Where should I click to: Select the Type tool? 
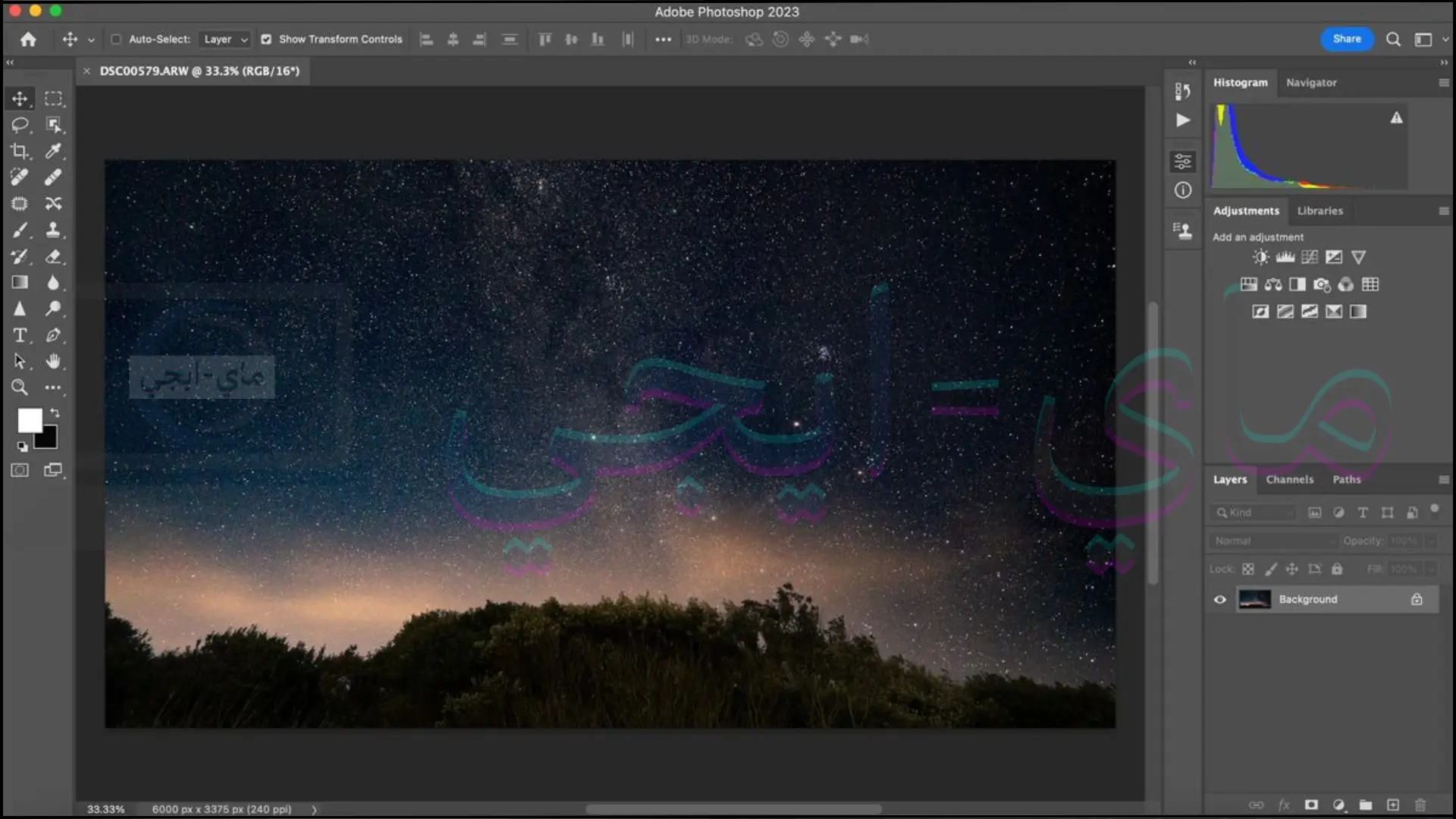pyautogui.click(x=19, y=335)
